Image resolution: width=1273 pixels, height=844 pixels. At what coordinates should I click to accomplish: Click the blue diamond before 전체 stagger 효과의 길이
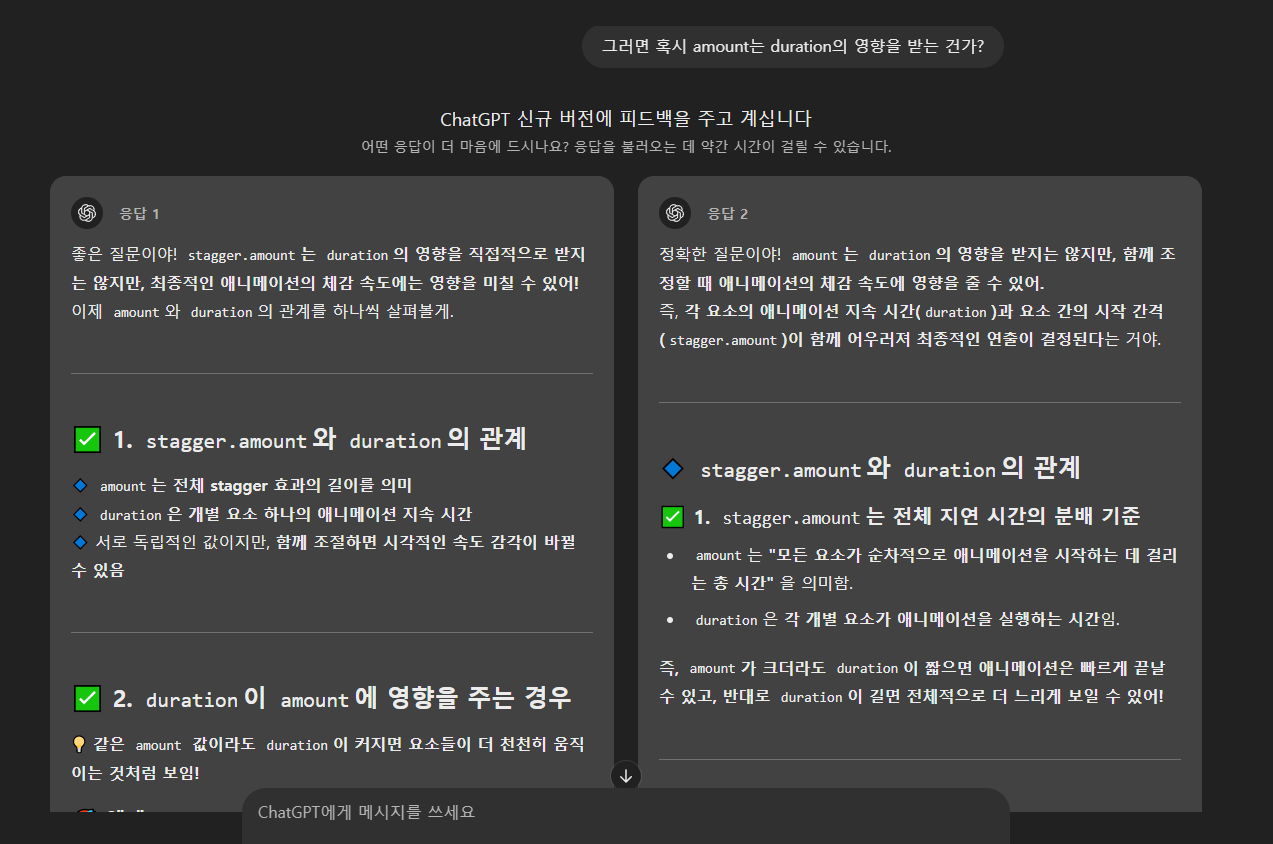pyautogui.click(x=81, y=485)
